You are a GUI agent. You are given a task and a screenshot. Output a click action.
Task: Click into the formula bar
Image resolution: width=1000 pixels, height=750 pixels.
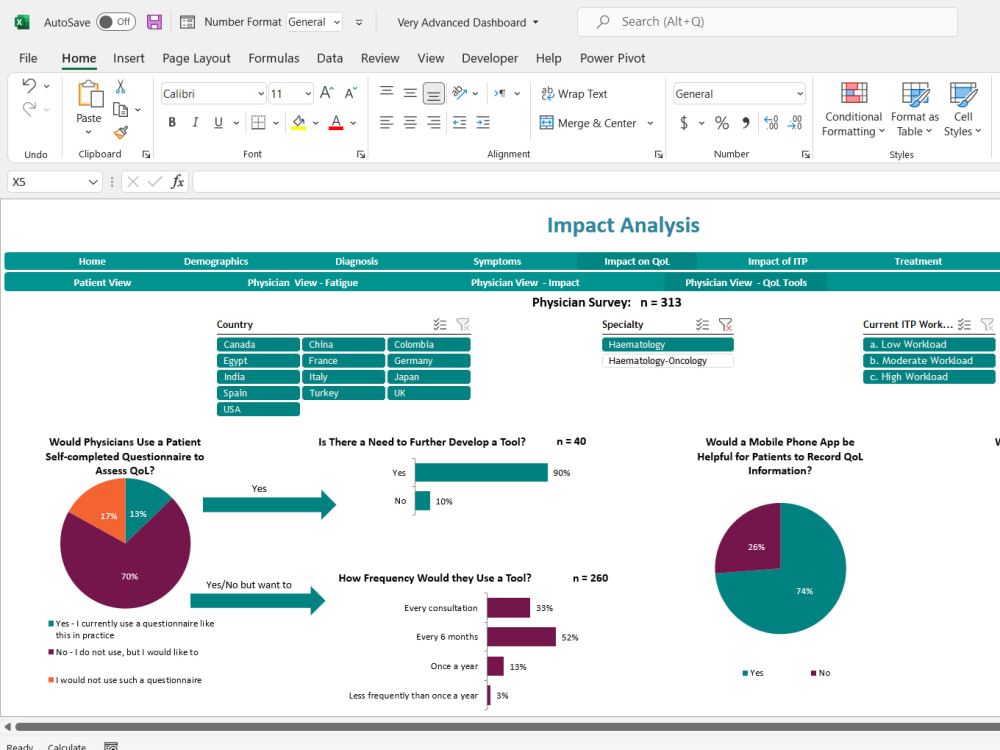(x=596, y=182)
